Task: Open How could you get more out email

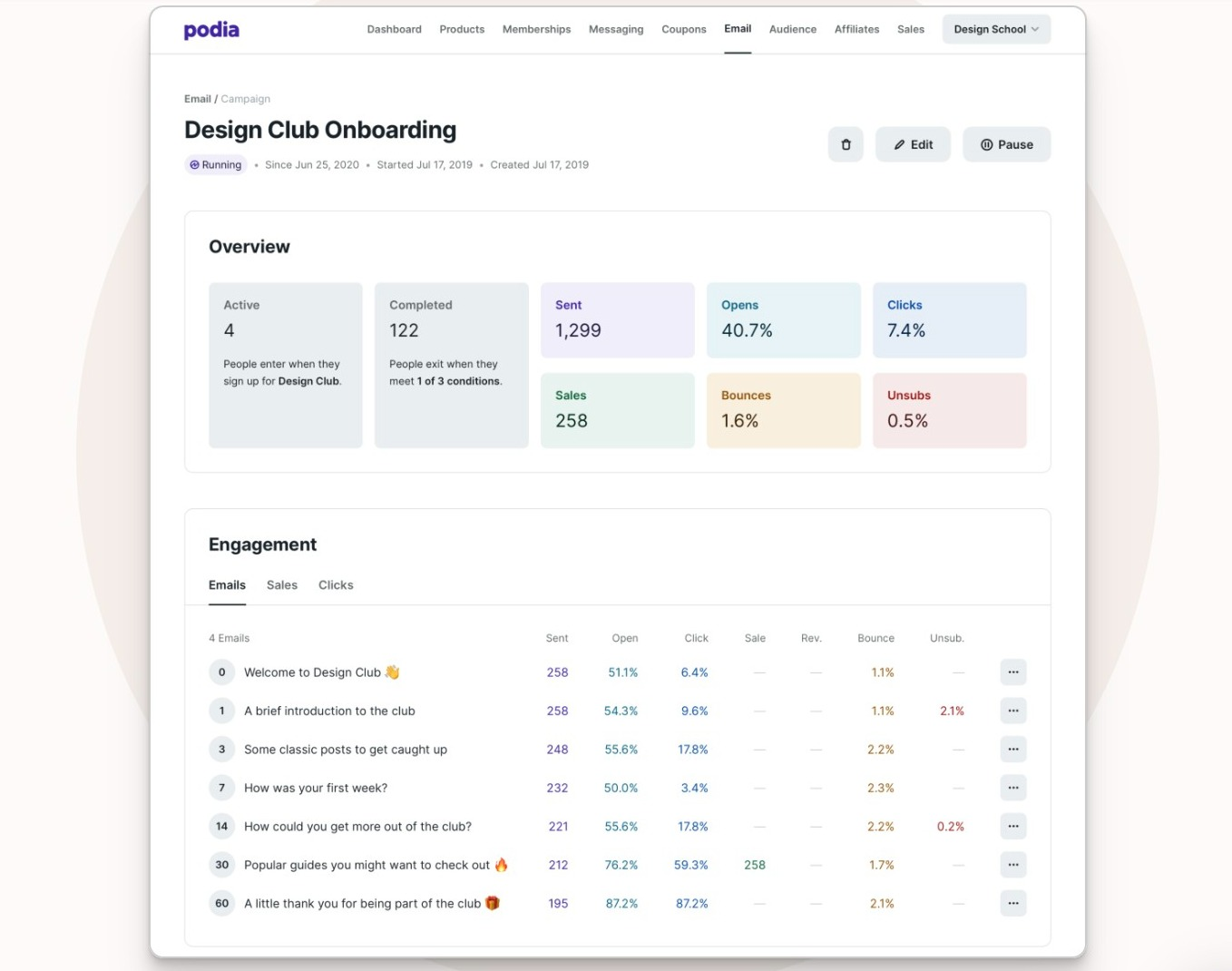Action: pos(357,827)
